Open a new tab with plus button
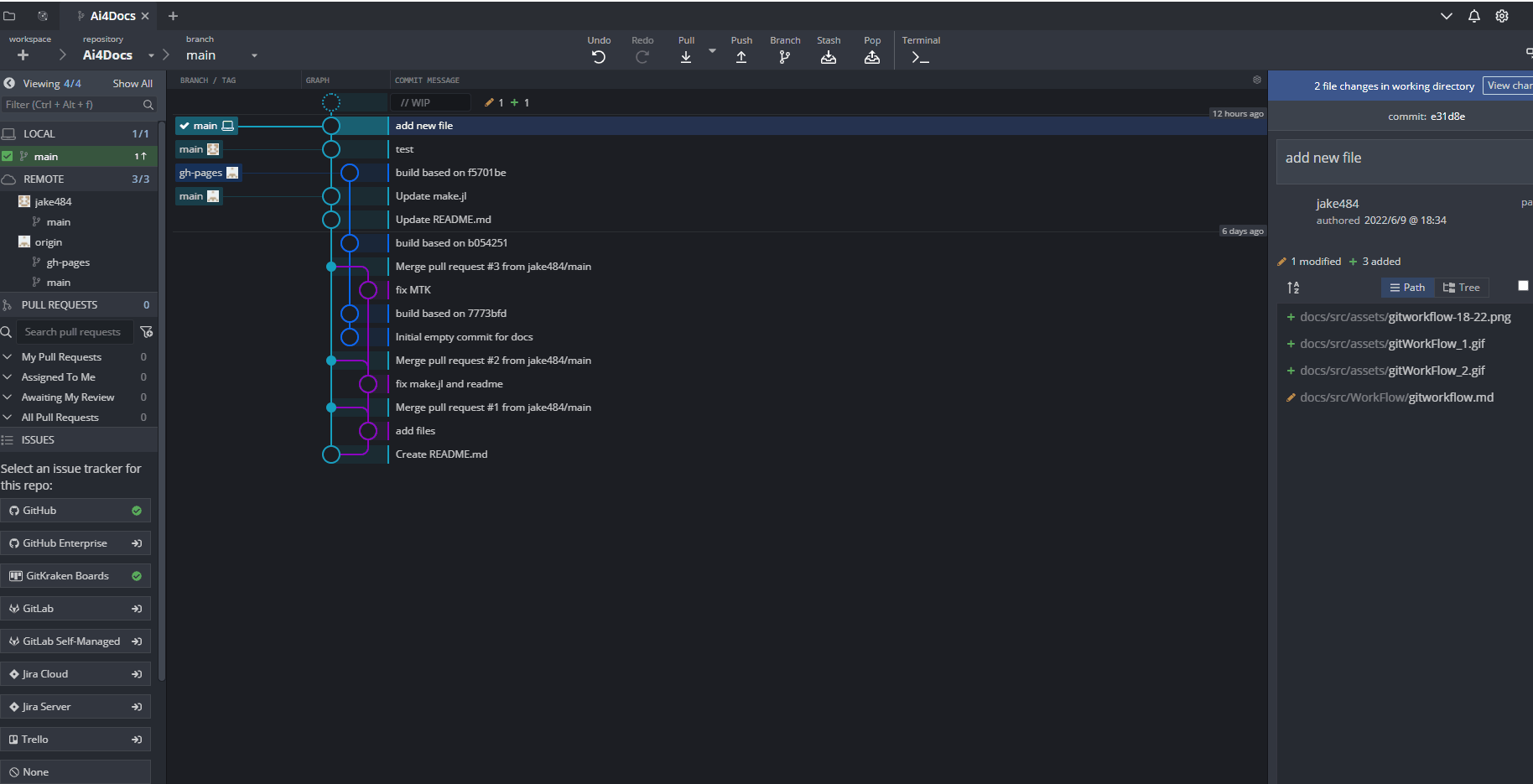Screen dimensions: 1533x784 tap(173, 16)
